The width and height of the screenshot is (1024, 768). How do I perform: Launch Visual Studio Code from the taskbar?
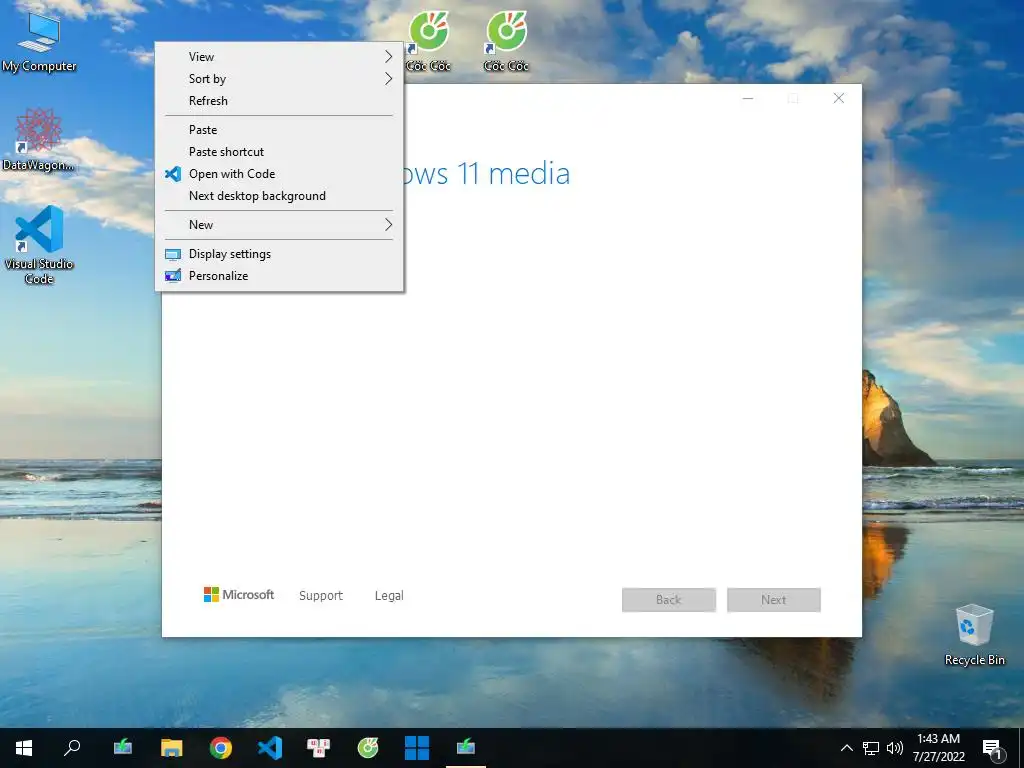tap(270, 748)
